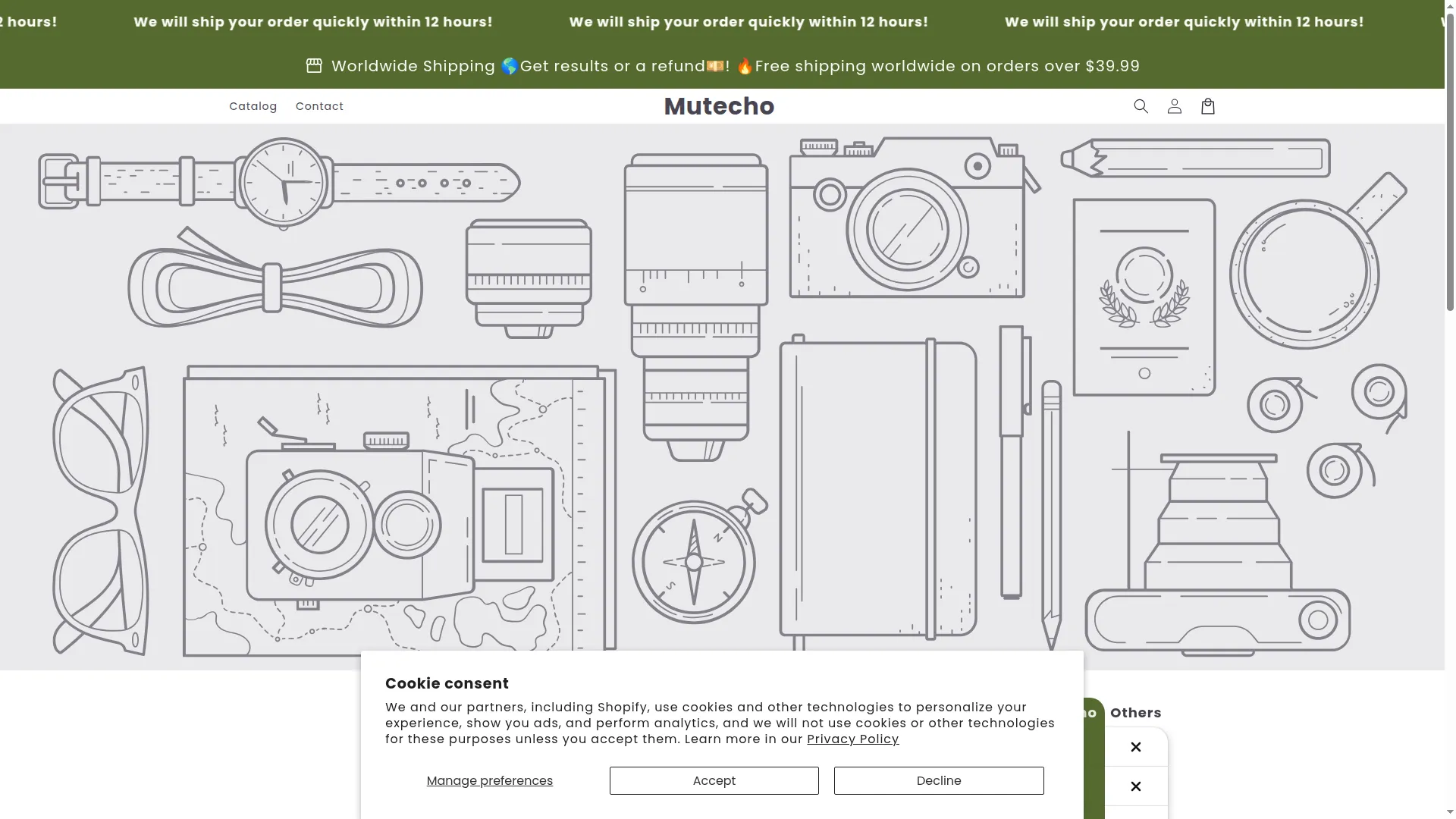Click the scrollbar down arrow

[x=1450, y=813]
